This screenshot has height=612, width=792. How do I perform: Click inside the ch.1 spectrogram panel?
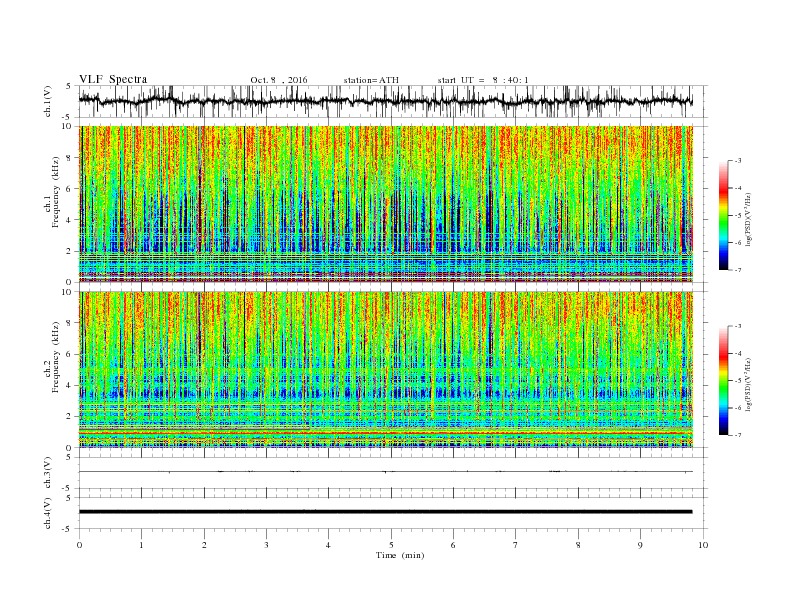[386, 204]
